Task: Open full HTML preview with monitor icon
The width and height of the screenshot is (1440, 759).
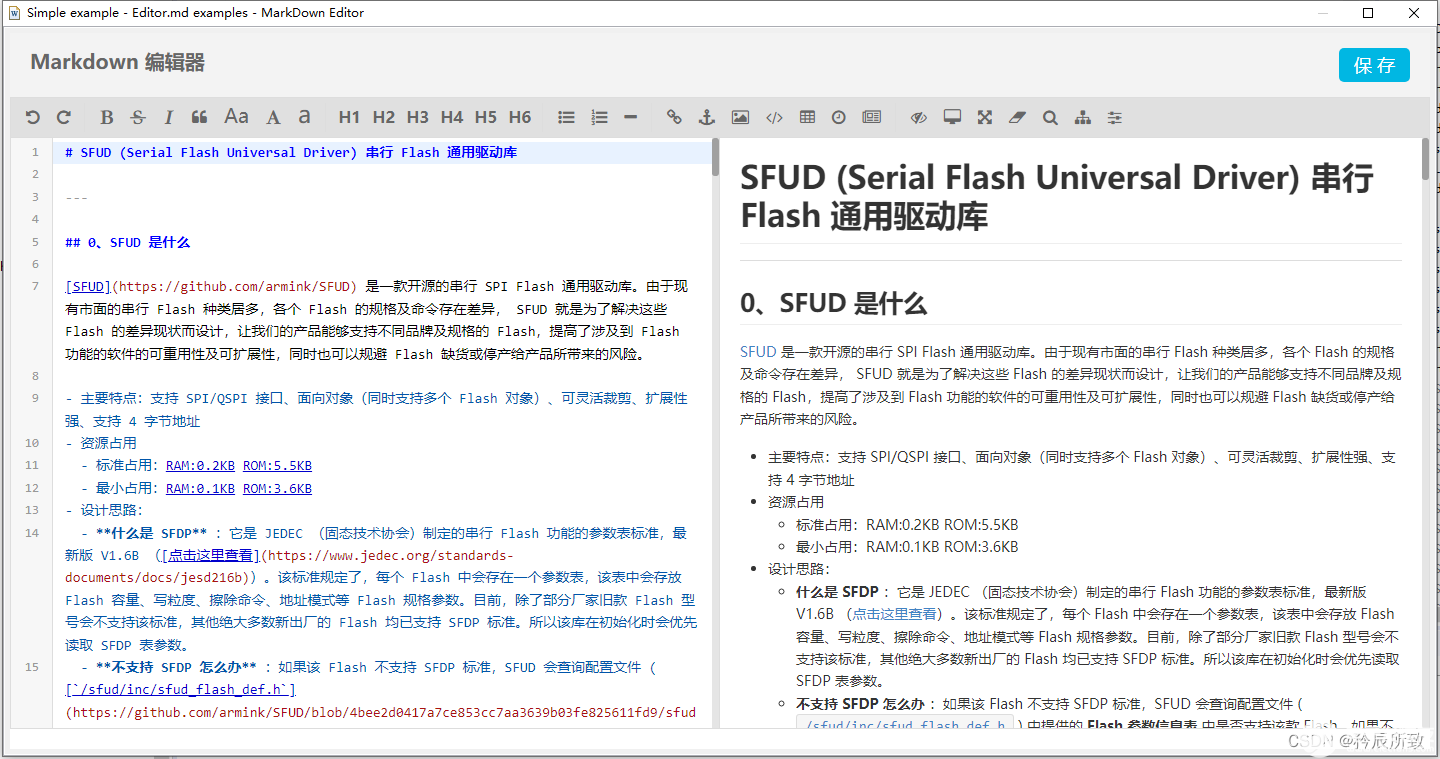Action: click(952, 117)
